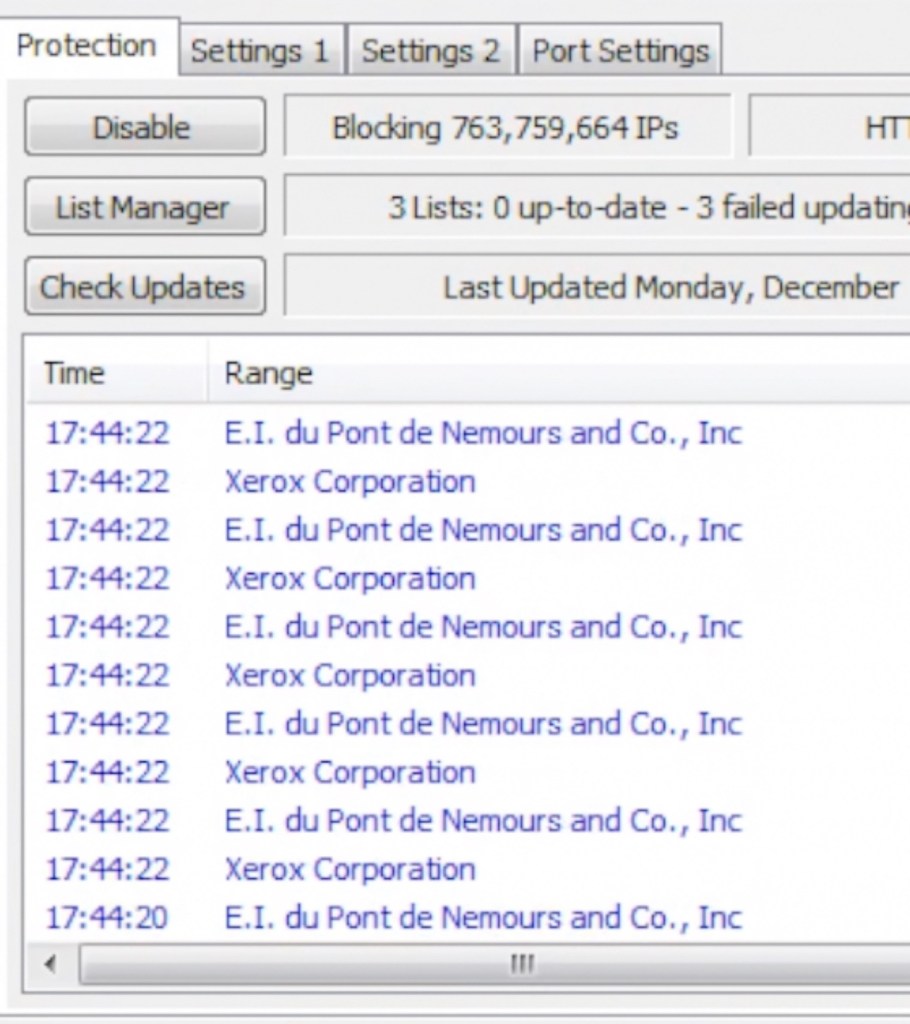Viewport: 910px width, 1024px height.
Task: Select the bottom-most Xerox Corporation log entry
Action: (x=350, y=869)
